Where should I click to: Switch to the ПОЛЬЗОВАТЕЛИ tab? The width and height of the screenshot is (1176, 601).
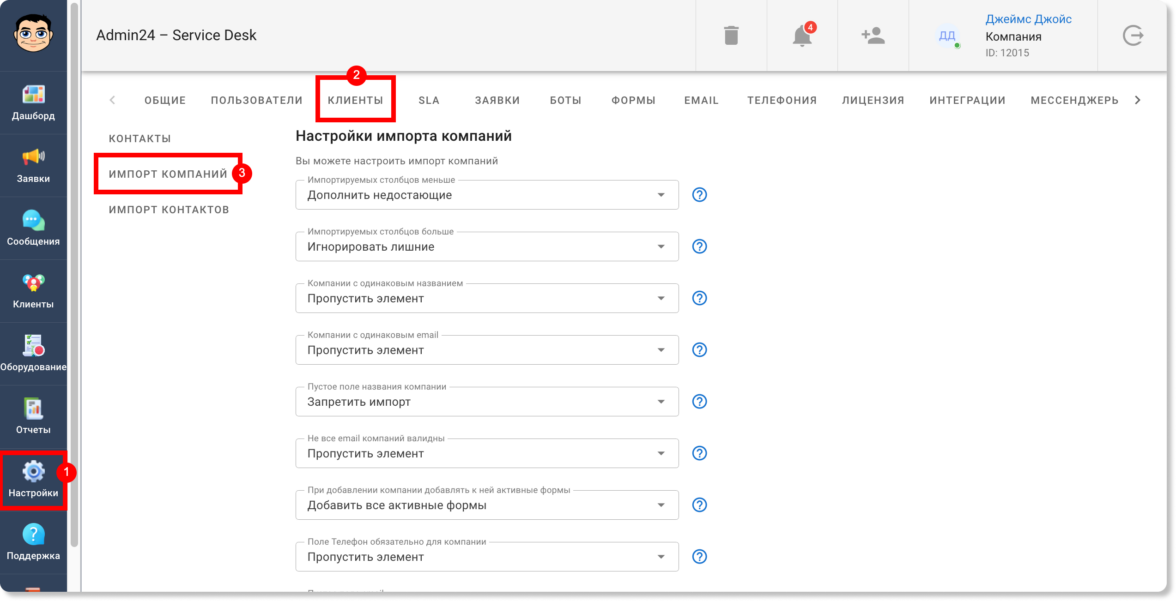pos(256,101)
